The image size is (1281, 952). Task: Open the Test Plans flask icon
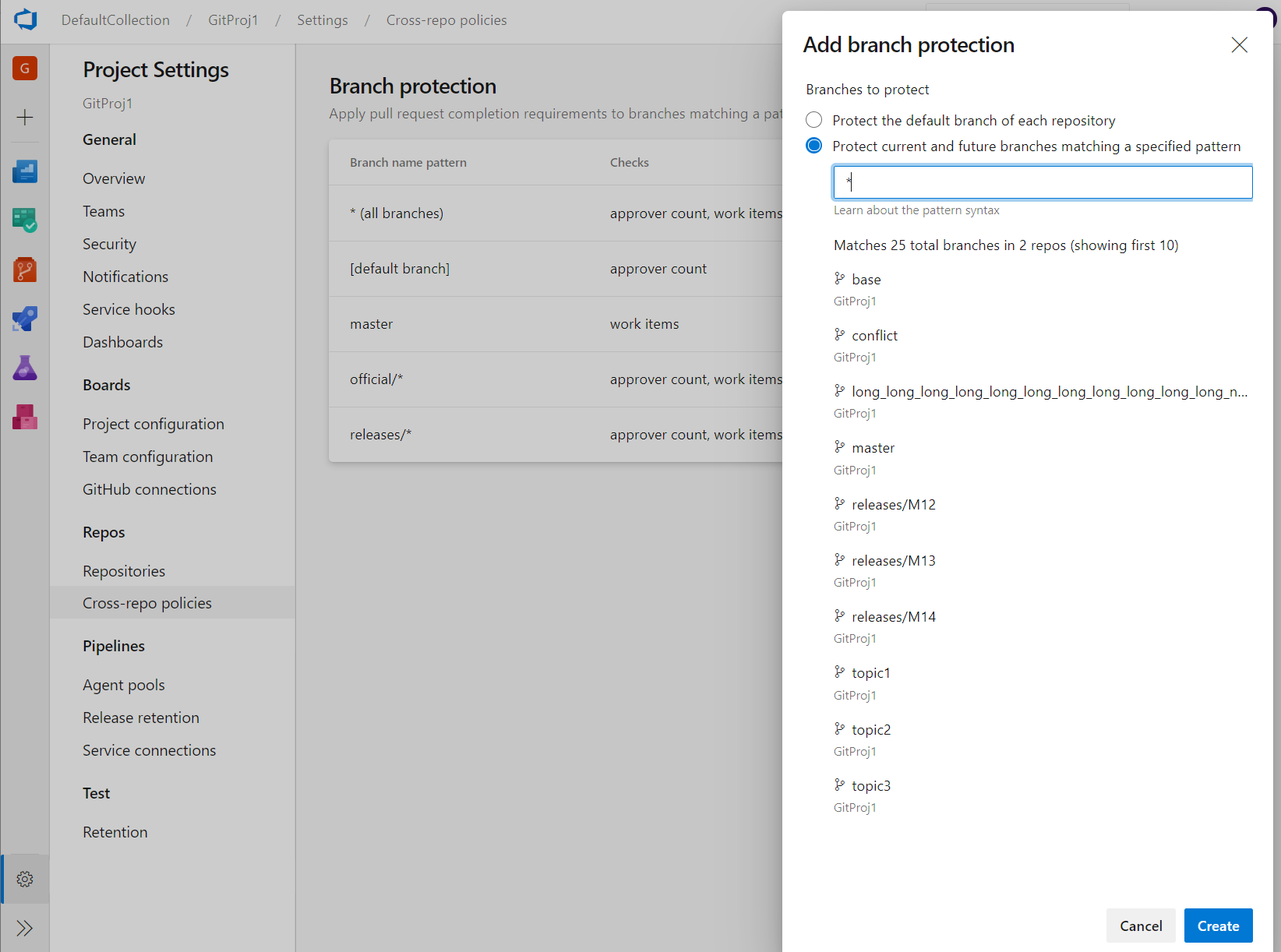[x=25, y=368]
